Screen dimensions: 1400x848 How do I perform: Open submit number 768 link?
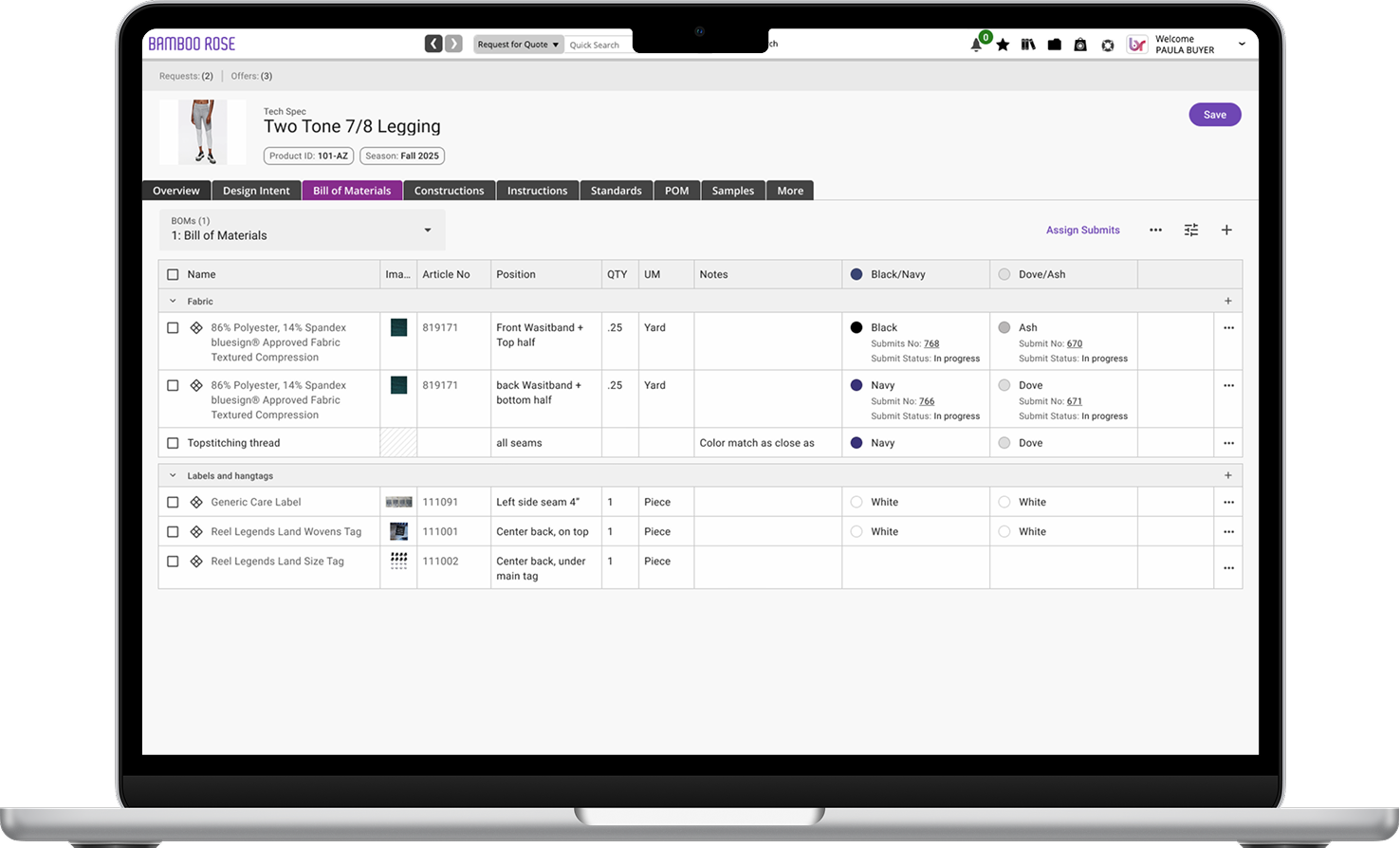click(931, 344)
